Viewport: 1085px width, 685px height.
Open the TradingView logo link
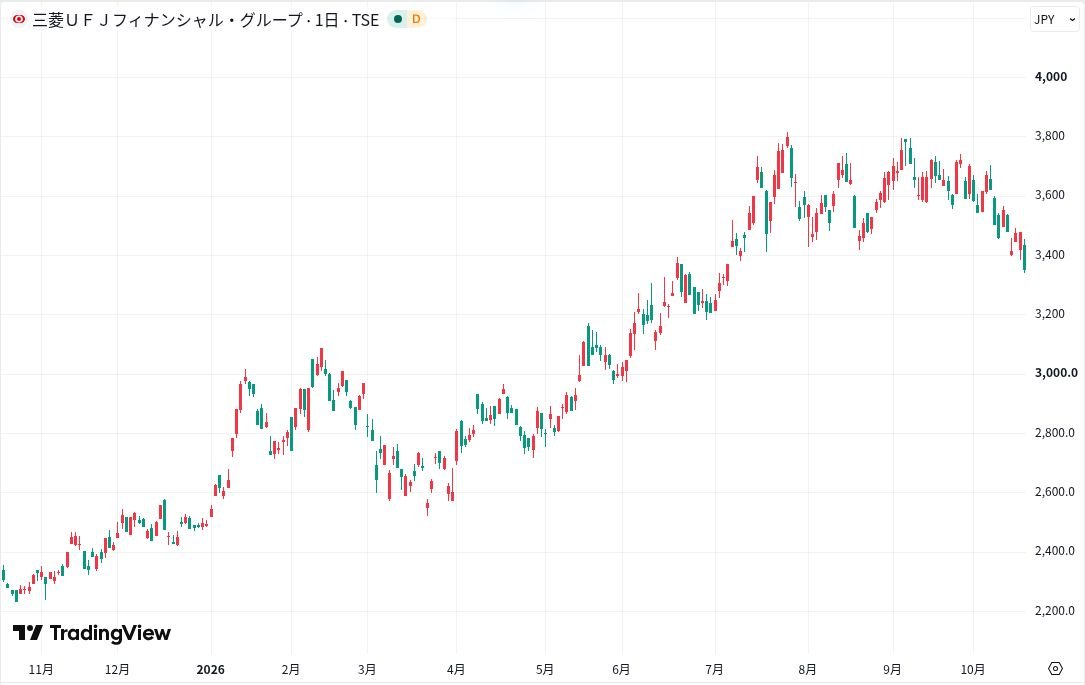pos(92,633)
